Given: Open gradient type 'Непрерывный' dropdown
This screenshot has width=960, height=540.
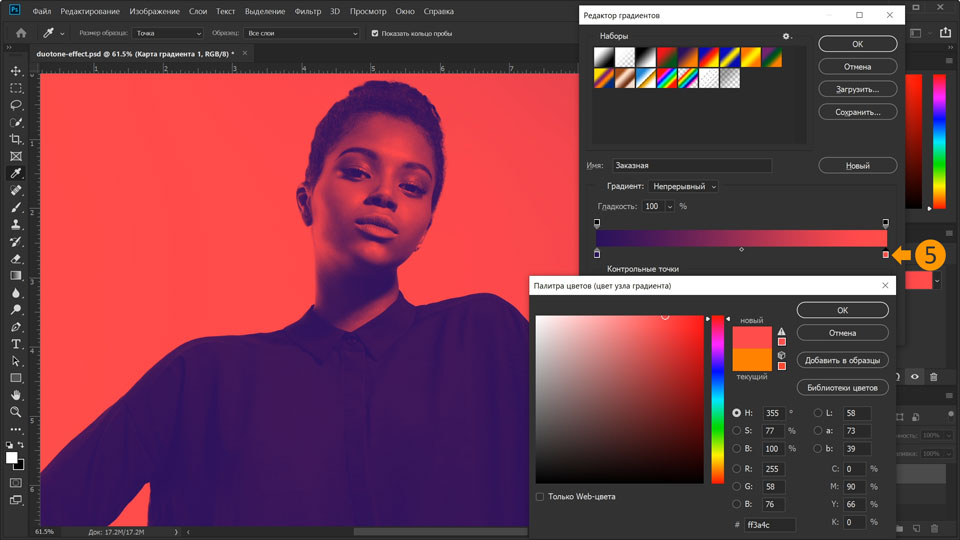Looking at the screenshot, I should pyautogui.click(x=683, y=187).
